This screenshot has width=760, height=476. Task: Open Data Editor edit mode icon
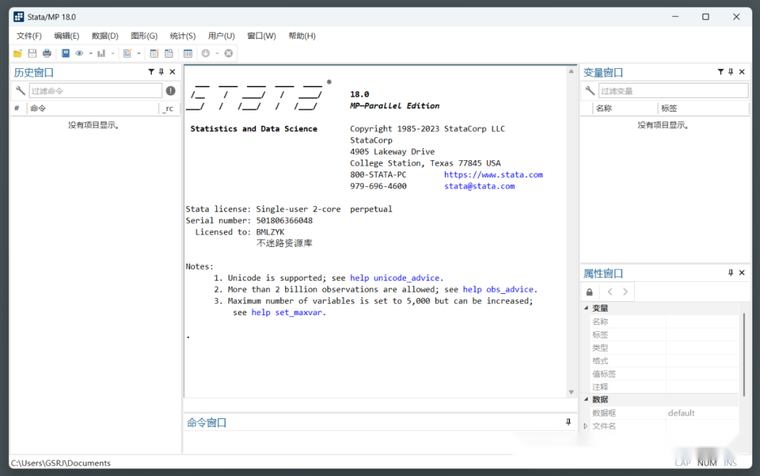tap(154, 53)
